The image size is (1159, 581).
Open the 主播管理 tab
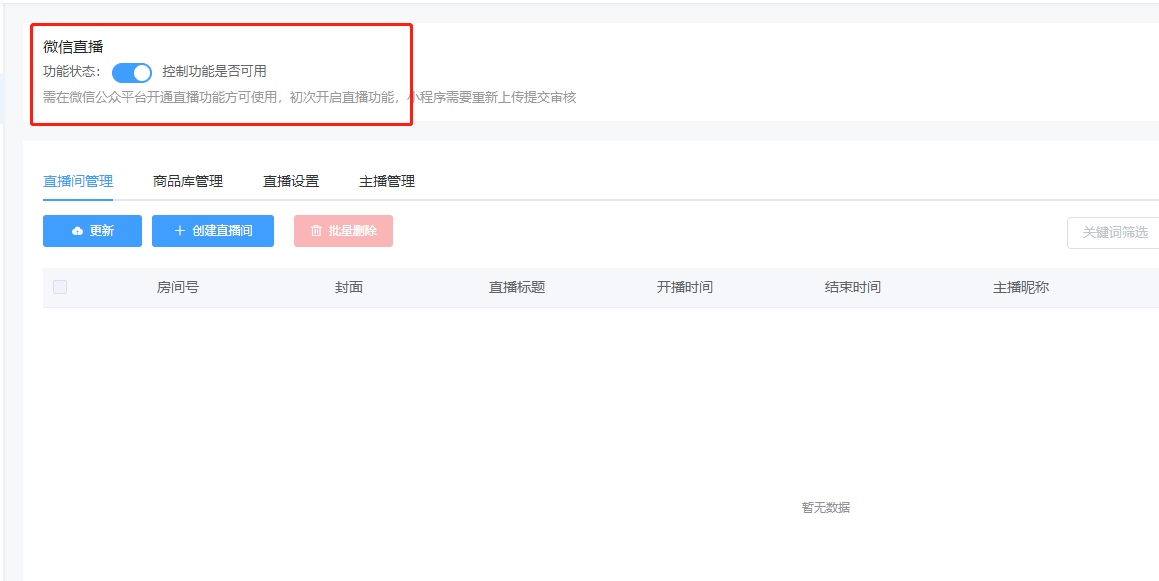(x=387, y=181)
